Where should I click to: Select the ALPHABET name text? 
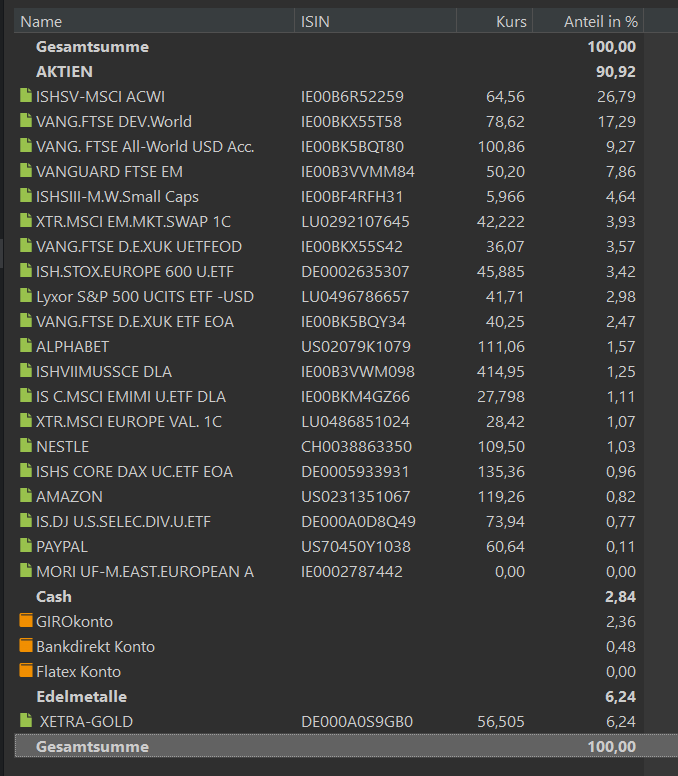click(73, 346)
